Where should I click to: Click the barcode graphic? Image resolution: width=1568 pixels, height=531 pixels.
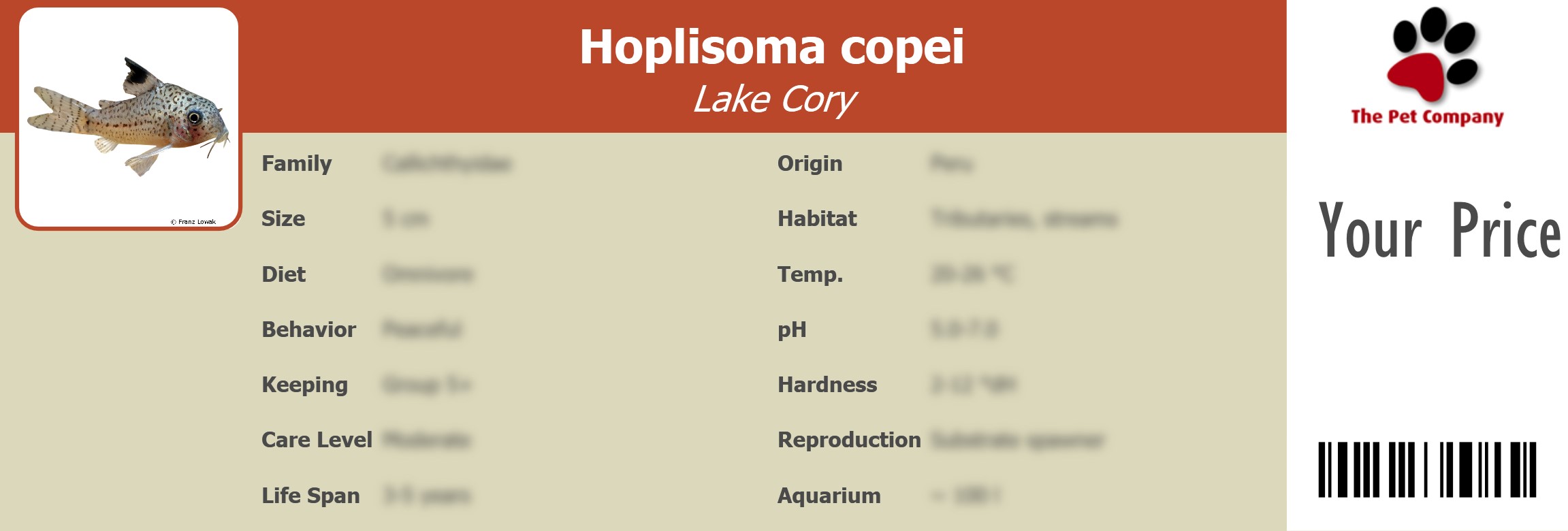click(1427, 469)
